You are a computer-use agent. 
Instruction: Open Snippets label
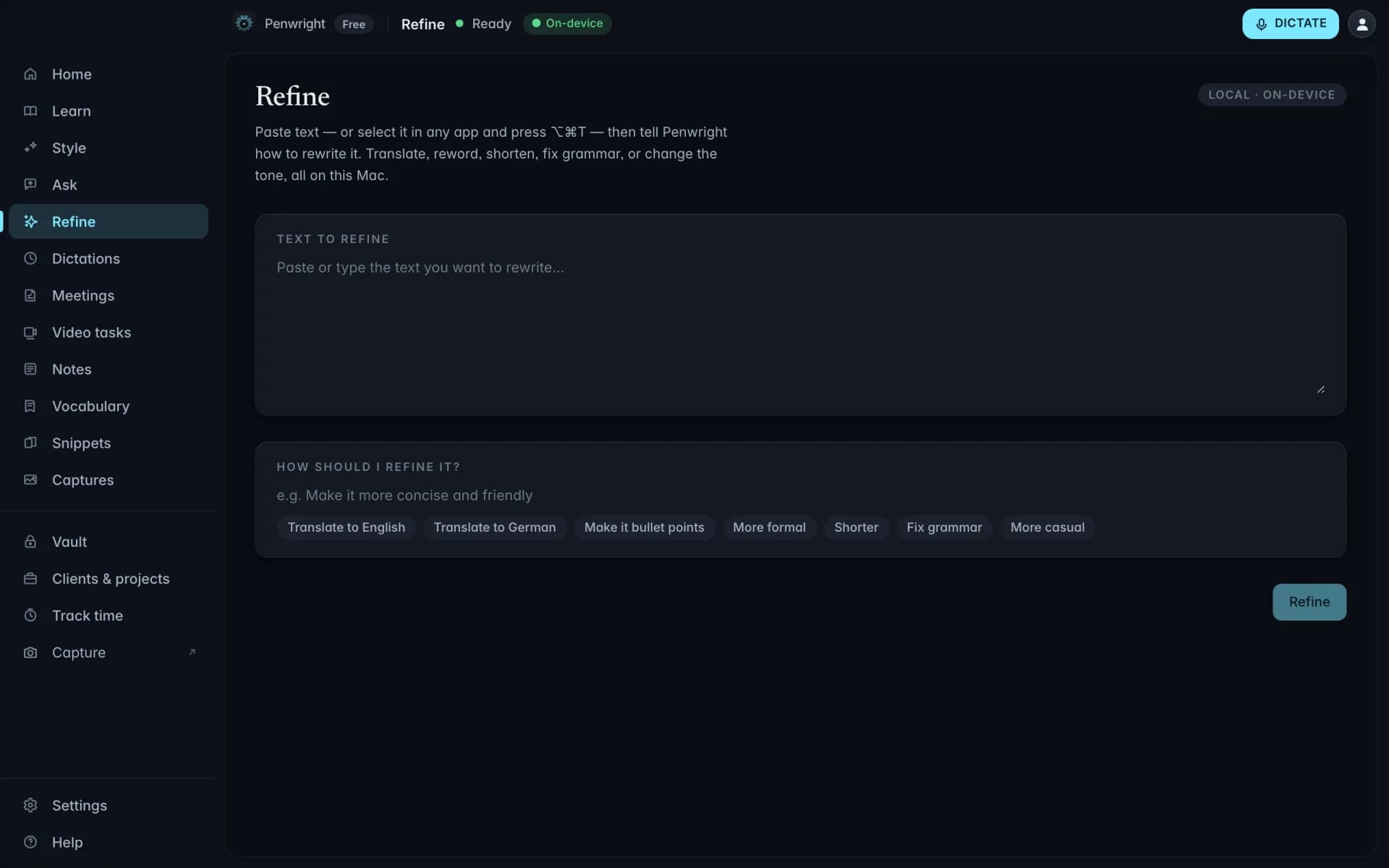tap(81, 443)
